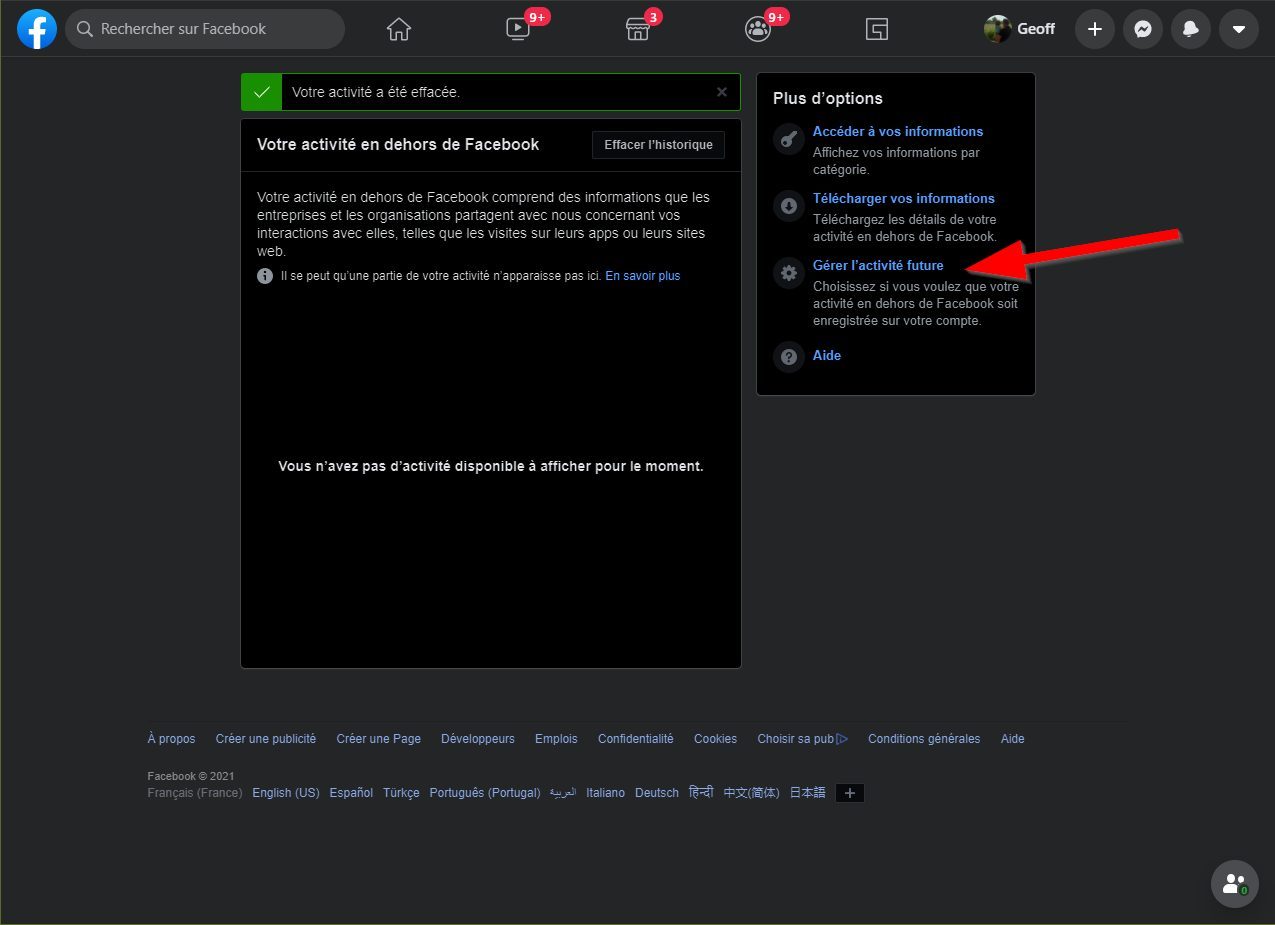Switch language to English (US)
Screen dimensions: 1275x925
pos(286,793)
